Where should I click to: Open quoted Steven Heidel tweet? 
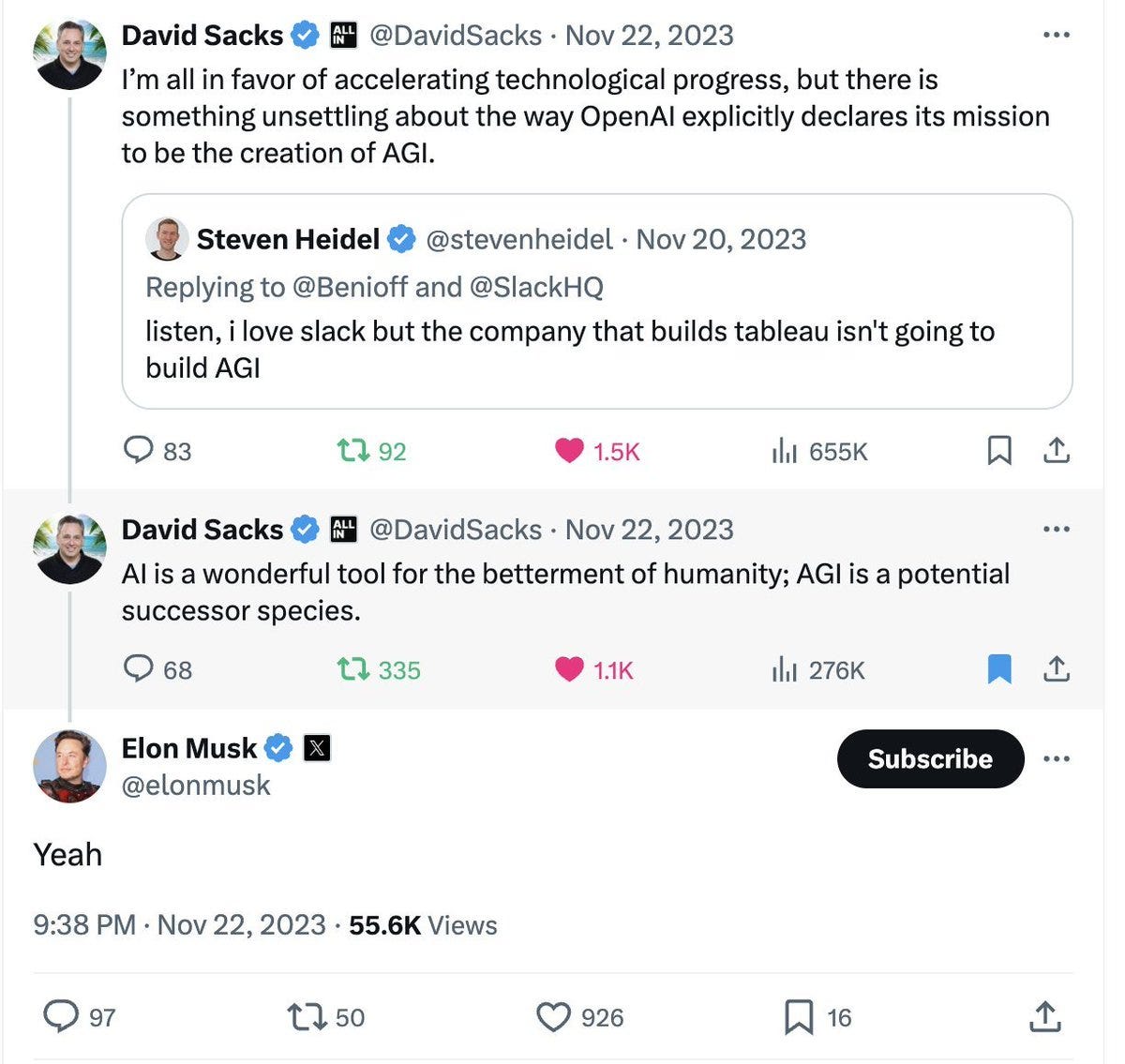(x=597, y=301)
